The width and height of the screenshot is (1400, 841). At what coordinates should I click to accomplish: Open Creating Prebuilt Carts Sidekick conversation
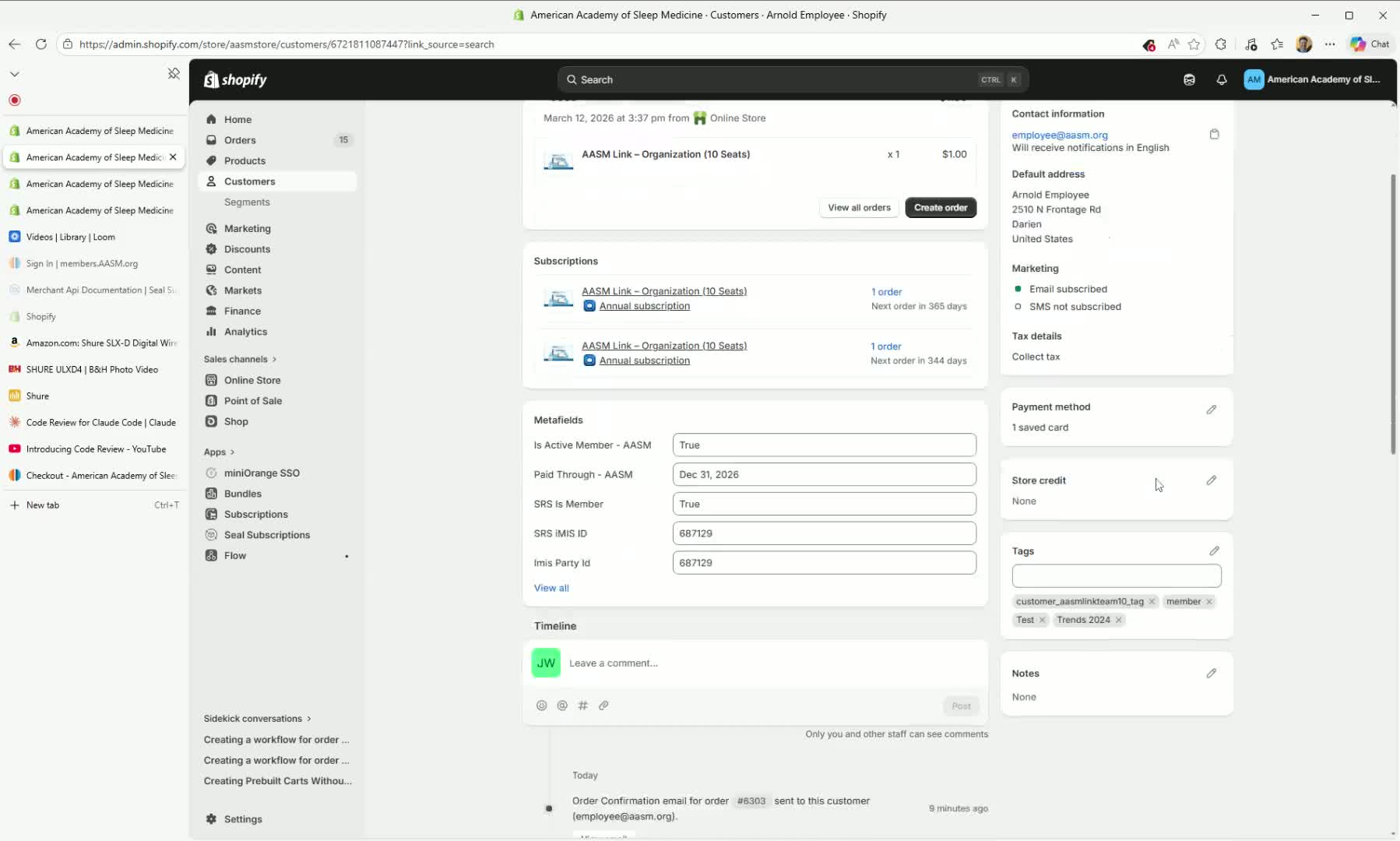click(277, 781)
